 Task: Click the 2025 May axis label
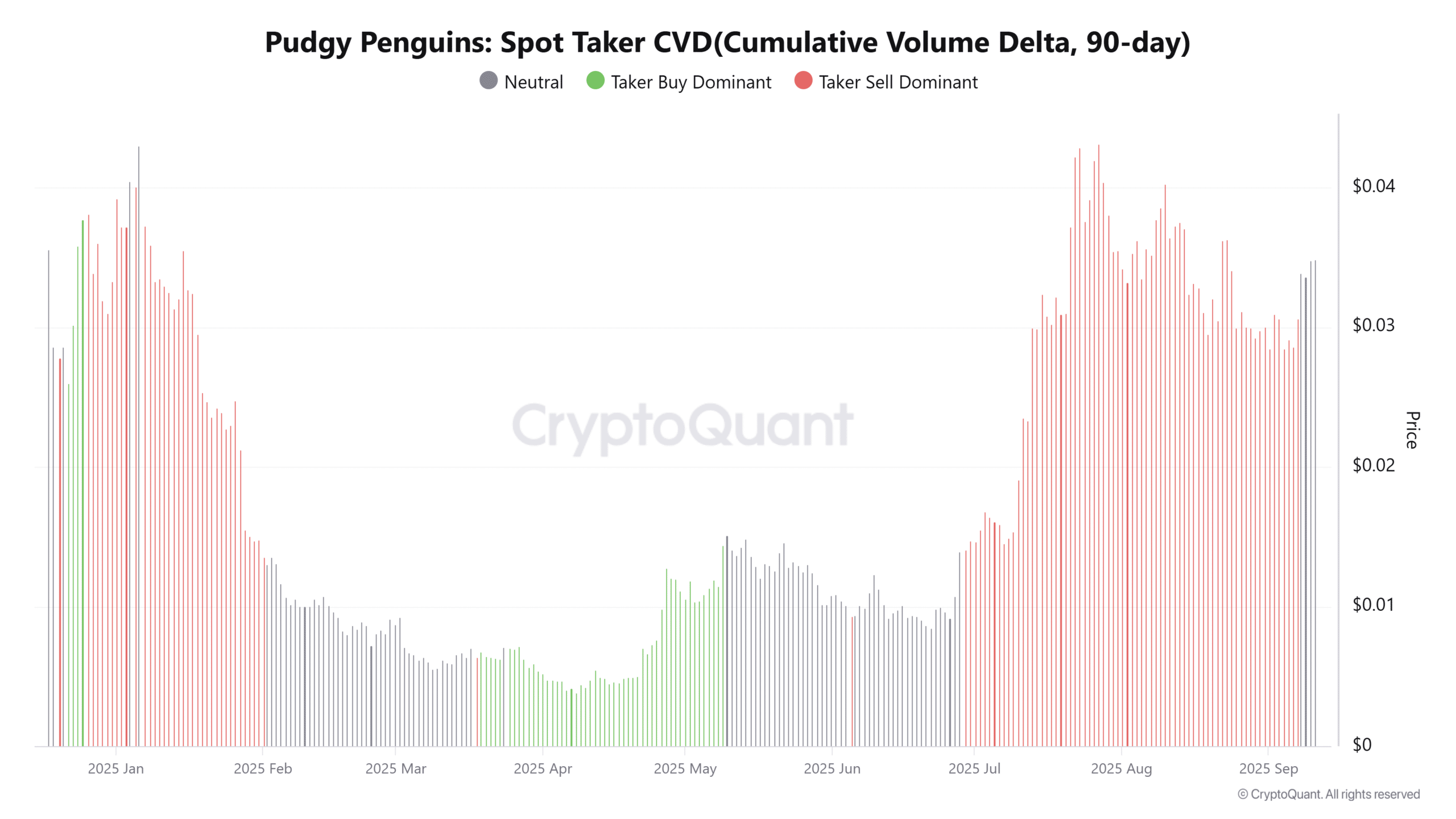click(685, 768)
